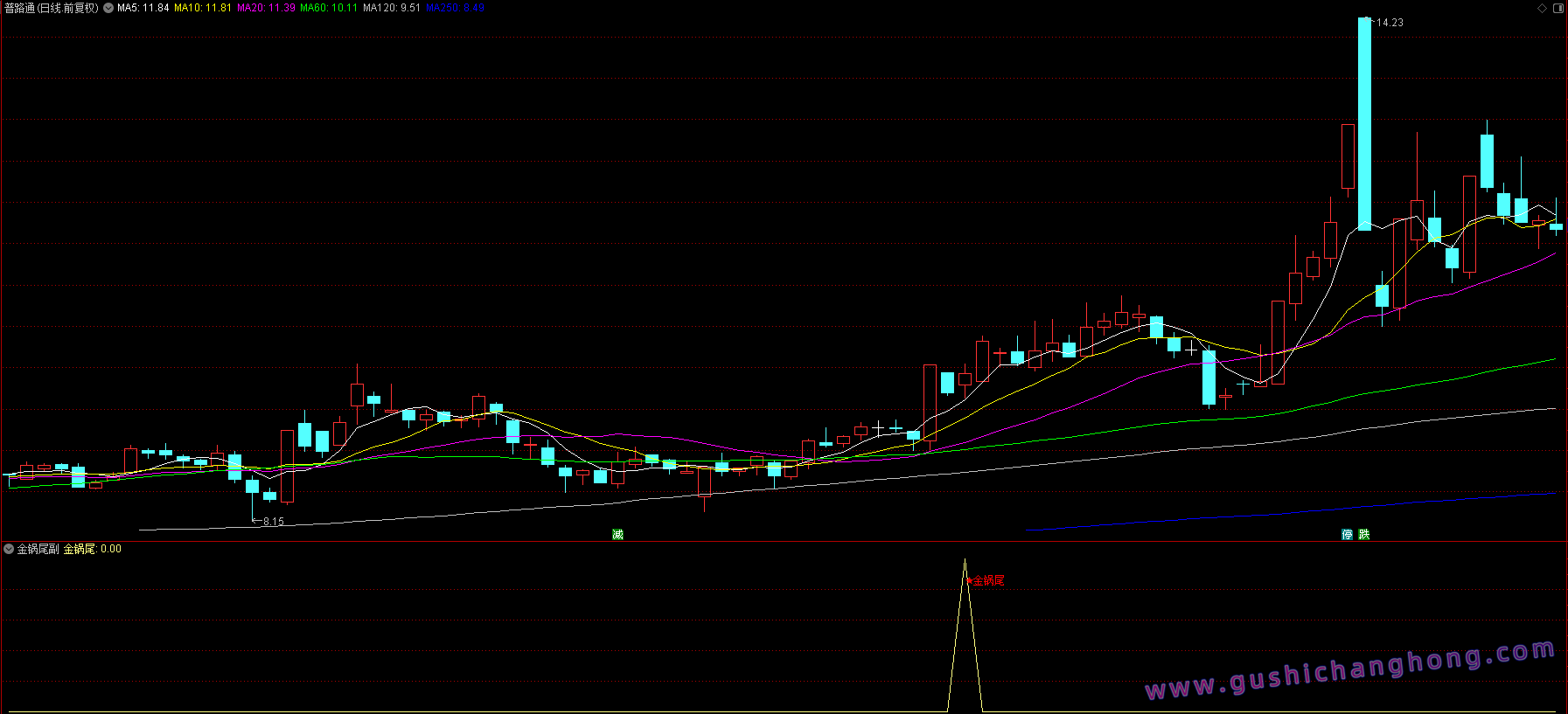Click the 14.23 high price label
The image size is (1568, 714).
[x=1390, y=23]
